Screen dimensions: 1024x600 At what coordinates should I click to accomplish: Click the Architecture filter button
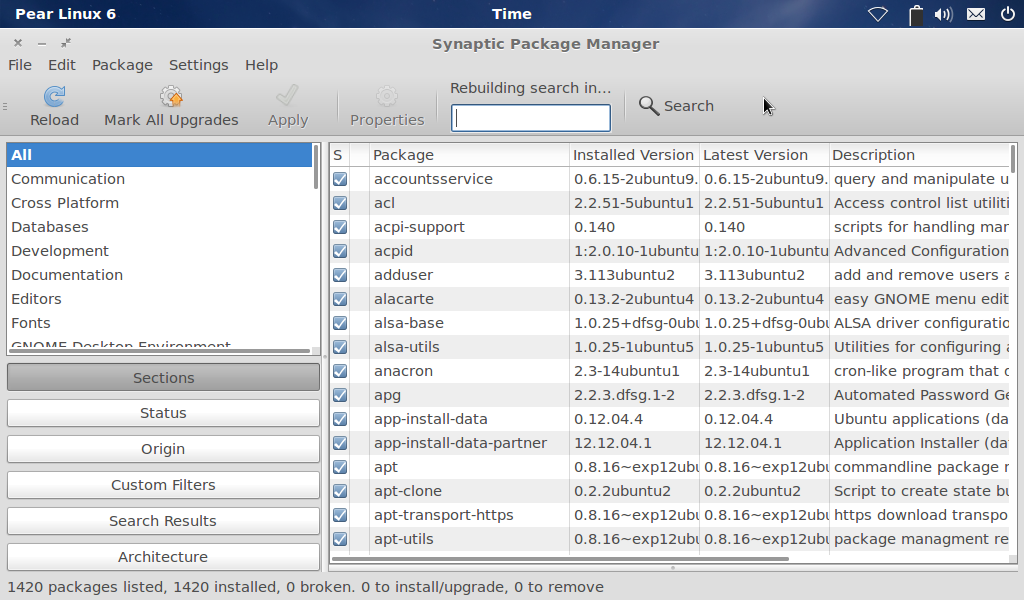tap(163, 557)
